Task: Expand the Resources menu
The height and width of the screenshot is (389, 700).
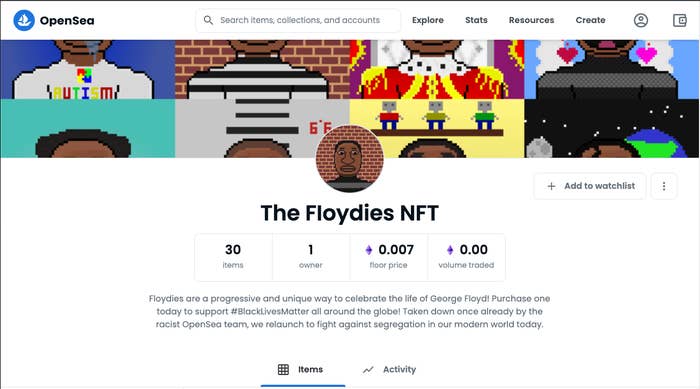Action: point(531,20)
